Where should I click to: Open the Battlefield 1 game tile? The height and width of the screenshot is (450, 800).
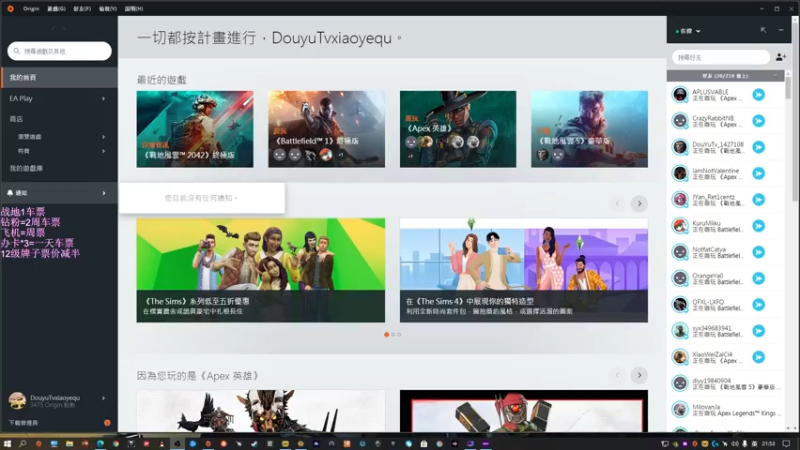tap(327, 129)
